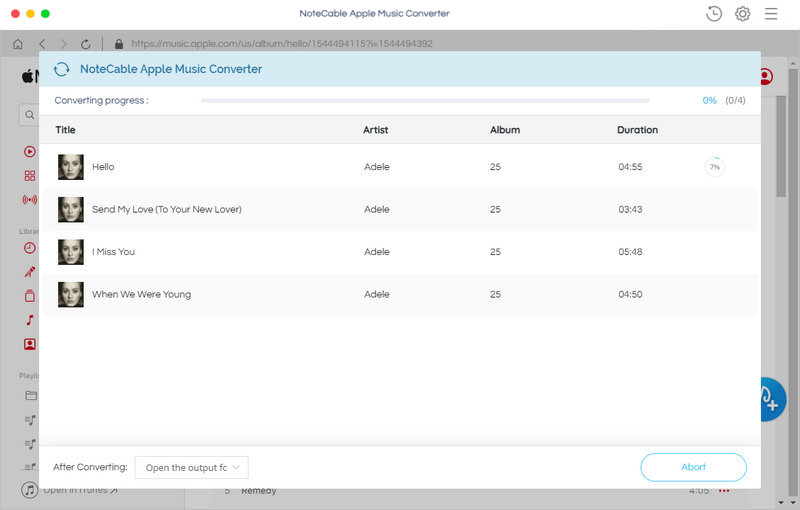Viewport: 800px width, 510px height.
Task: Click the 04:55 duration value
Action: [630, 167]
